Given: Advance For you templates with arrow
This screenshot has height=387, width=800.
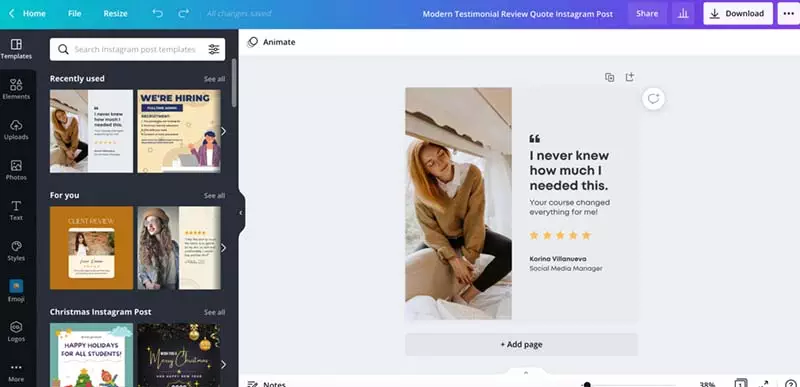Looking at the screenshot, I should (x=223, y=248).
